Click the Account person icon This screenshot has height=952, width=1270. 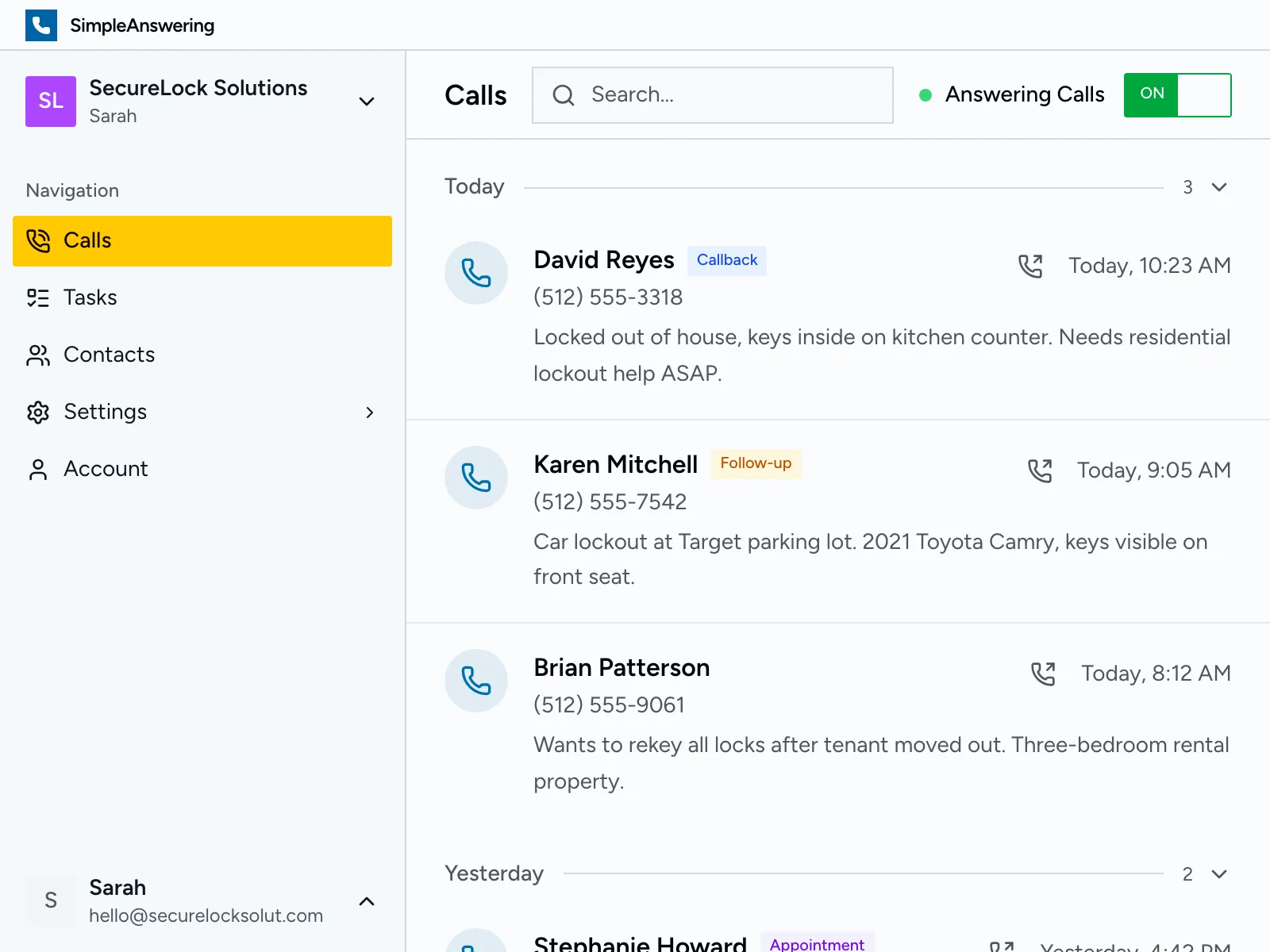[37, 469]
